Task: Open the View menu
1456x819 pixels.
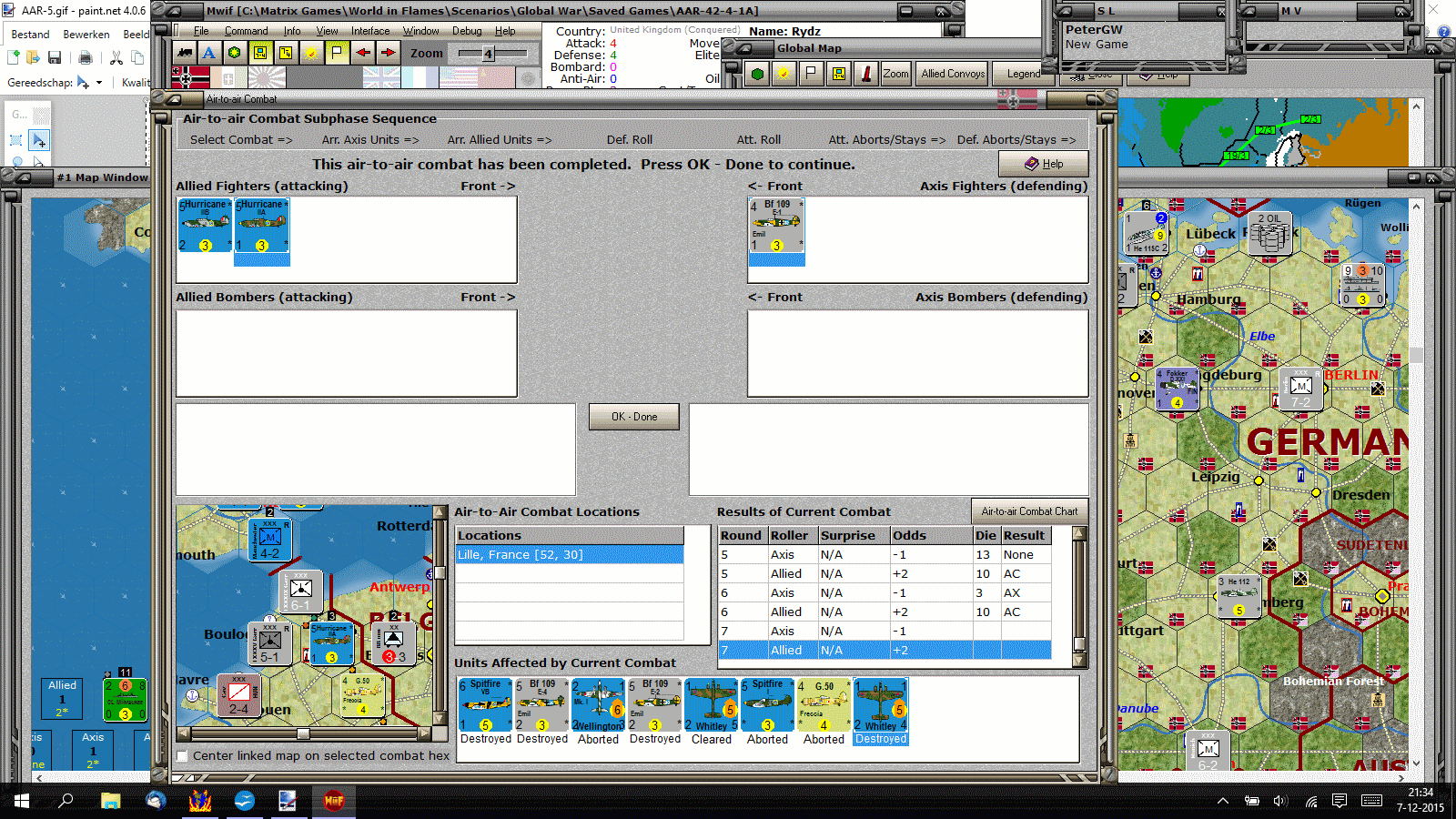Action: coord(327,31)
